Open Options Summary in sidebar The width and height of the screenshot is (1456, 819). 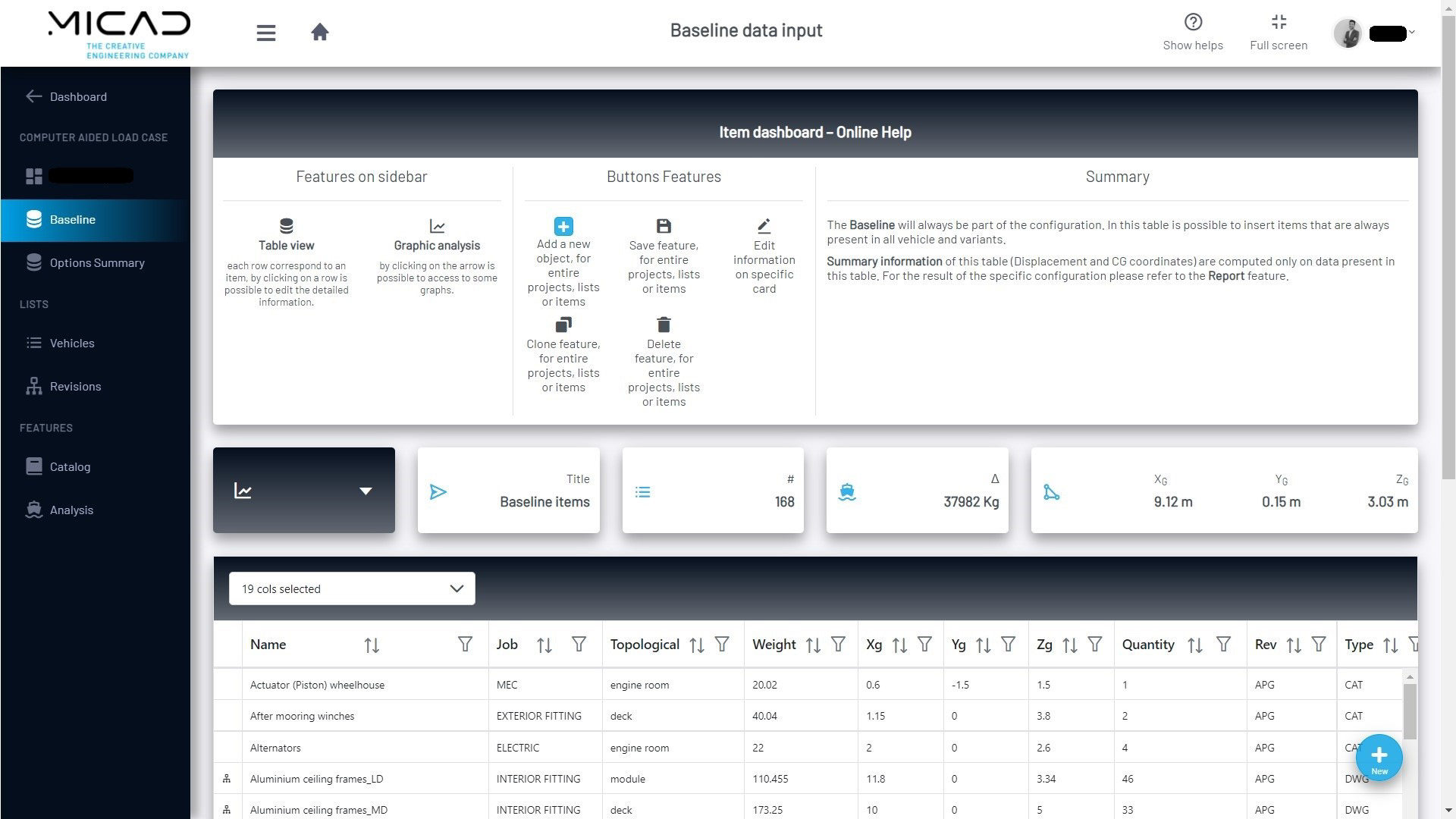pyautogui.click(x=96, y=262)
